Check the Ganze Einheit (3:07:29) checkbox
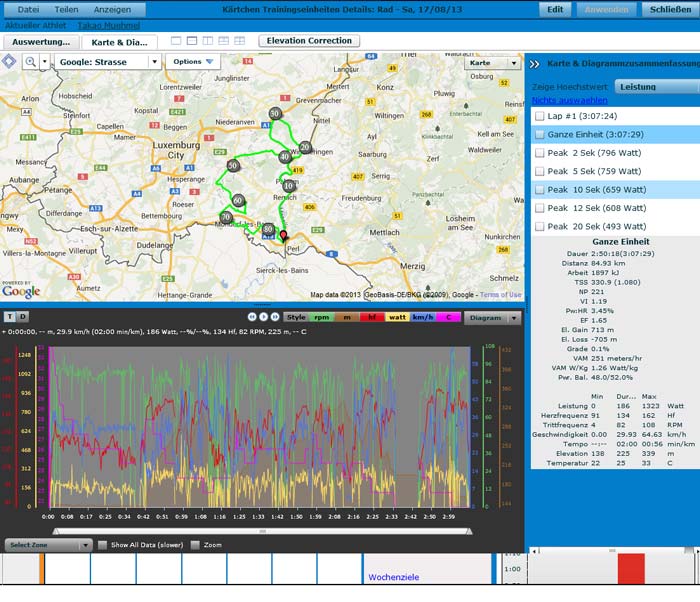The width and height of the screenshot is (700, 602). coord(539,134)
